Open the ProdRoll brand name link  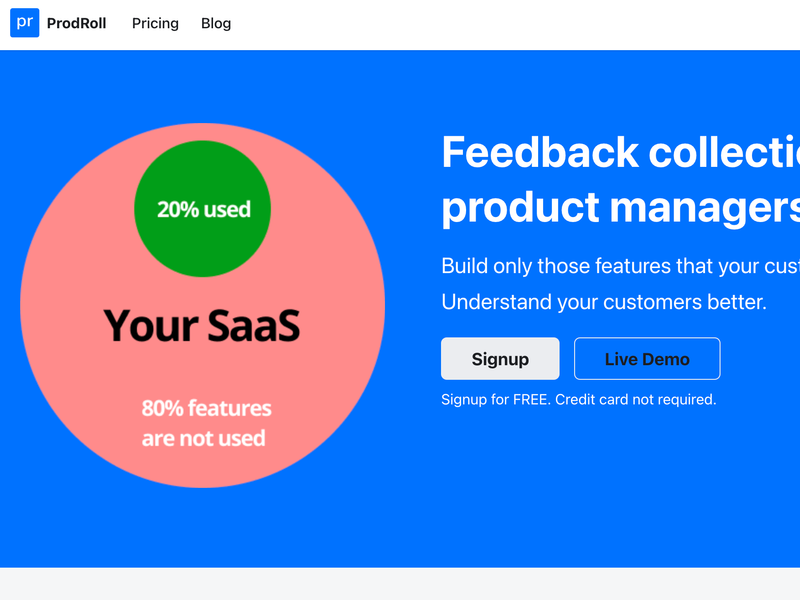point(76,23)
